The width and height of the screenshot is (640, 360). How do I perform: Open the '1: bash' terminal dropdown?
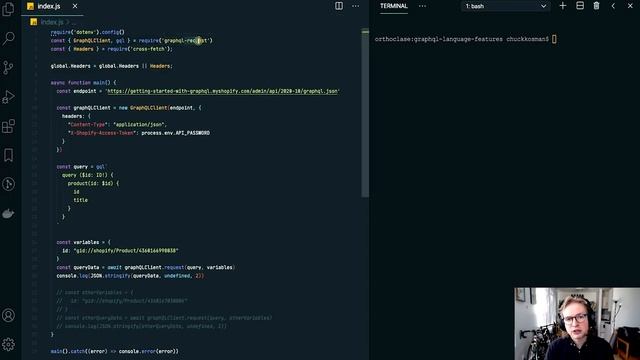tap(505, 6)
